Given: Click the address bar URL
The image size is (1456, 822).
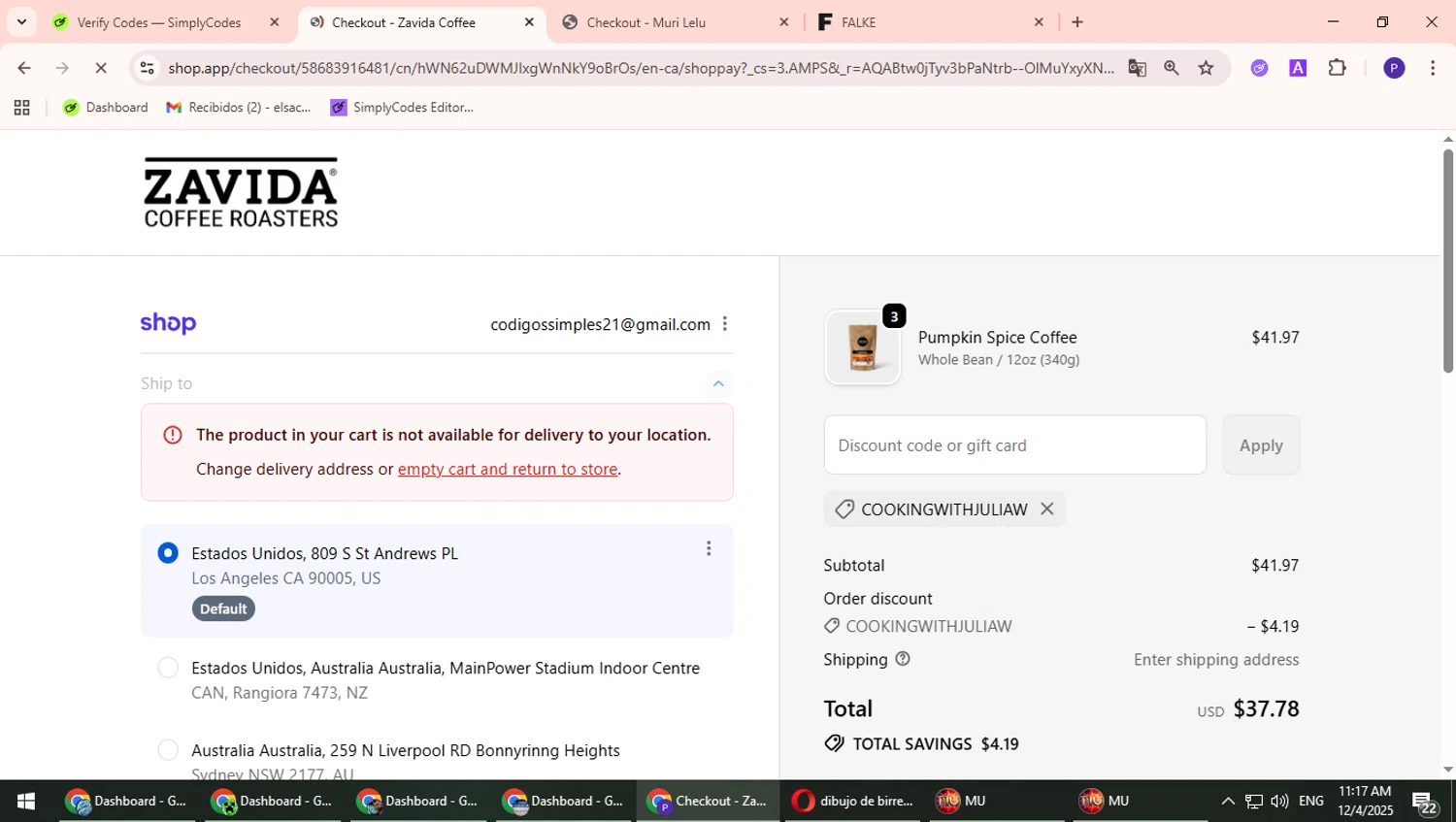Looking at the screenshot, I should [x=641, y=68].
